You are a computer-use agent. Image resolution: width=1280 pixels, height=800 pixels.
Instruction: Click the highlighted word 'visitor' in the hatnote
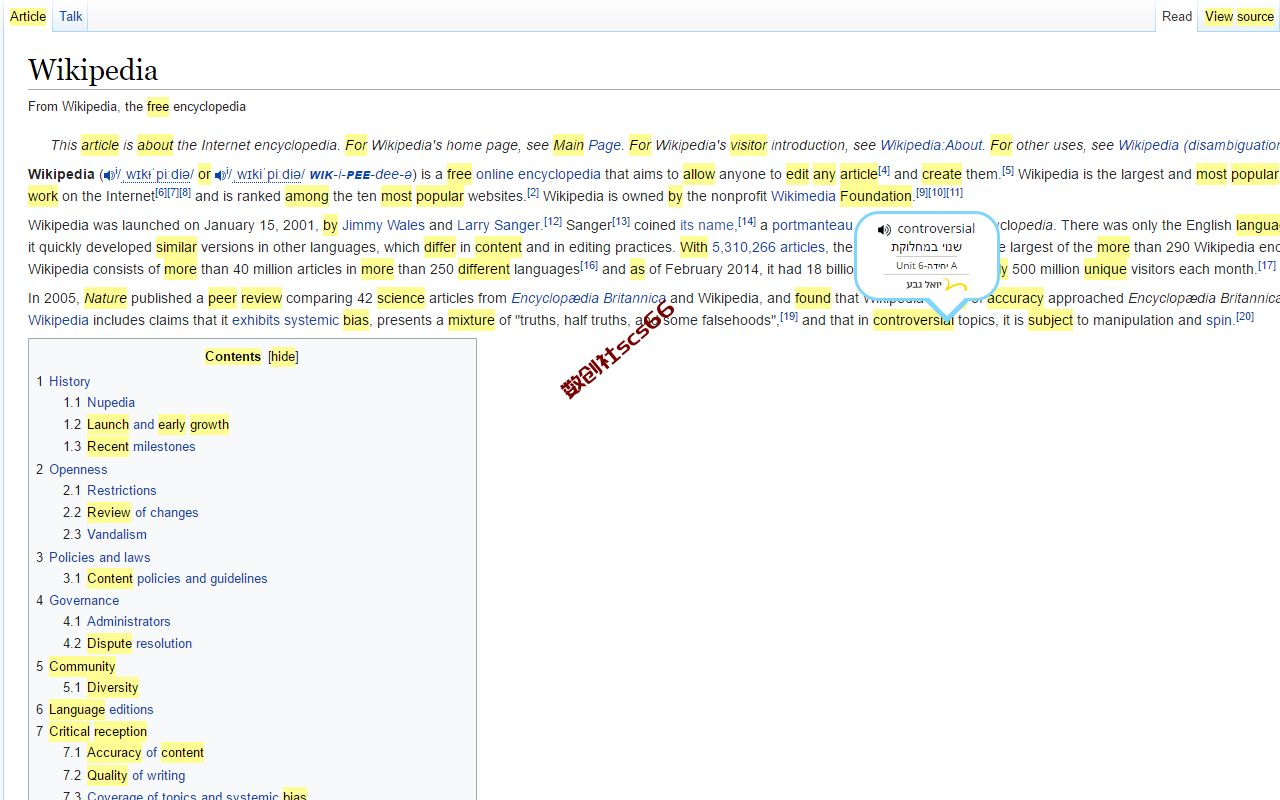748,145
